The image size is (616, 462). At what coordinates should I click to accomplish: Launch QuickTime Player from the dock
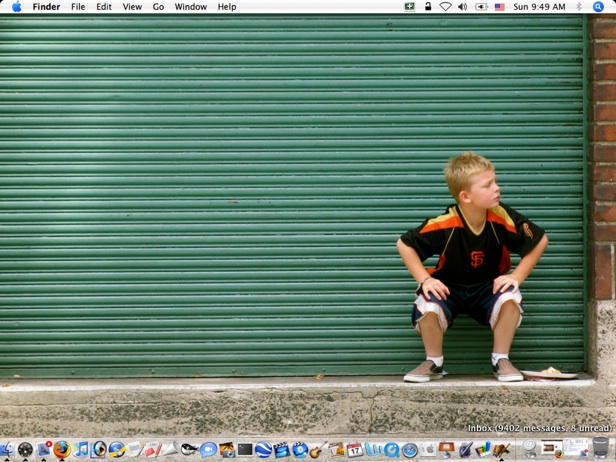pyautogui.click(x=392, y=450)
